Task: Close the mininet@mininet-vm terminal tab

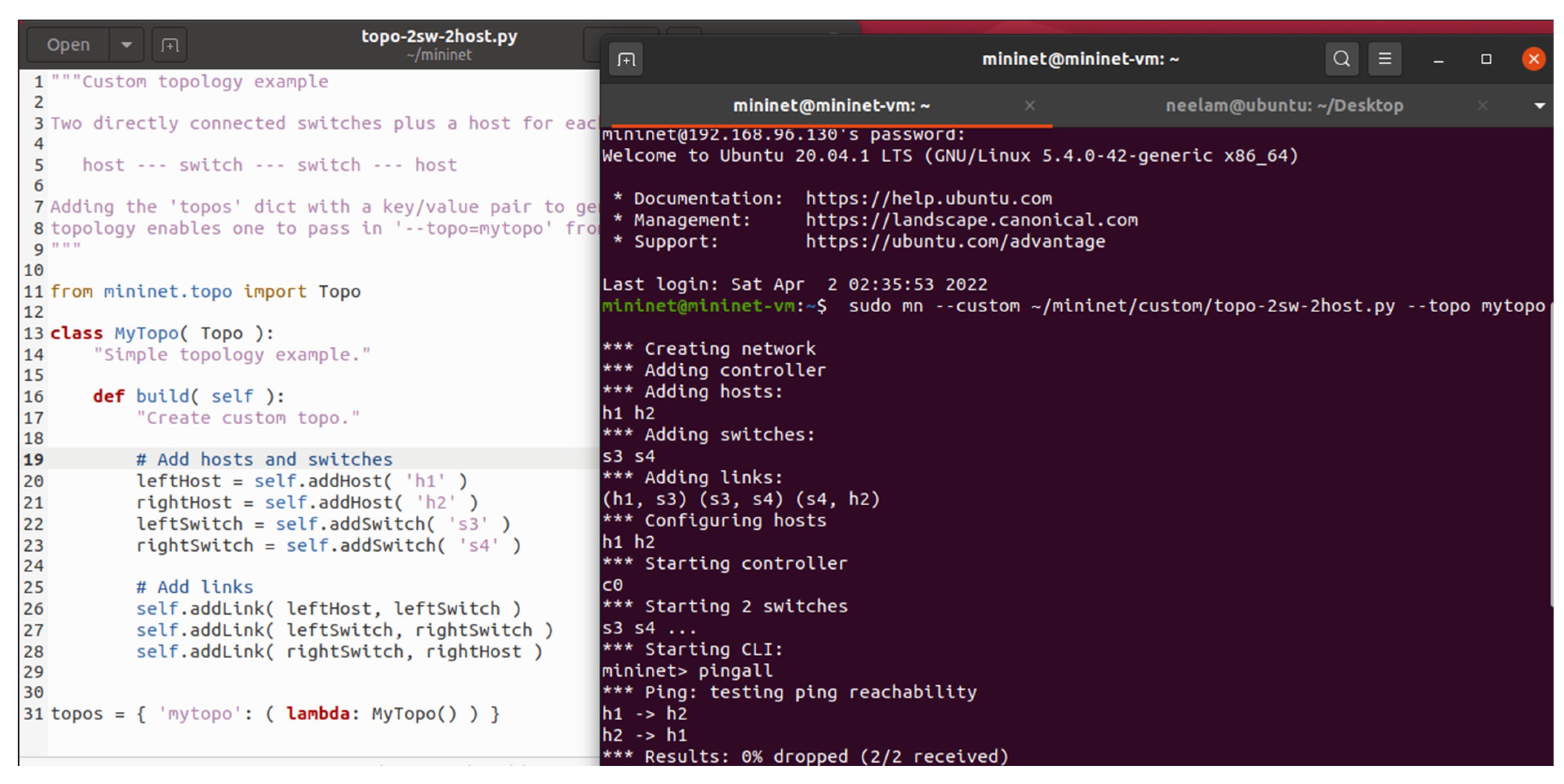Action: 1029,106
